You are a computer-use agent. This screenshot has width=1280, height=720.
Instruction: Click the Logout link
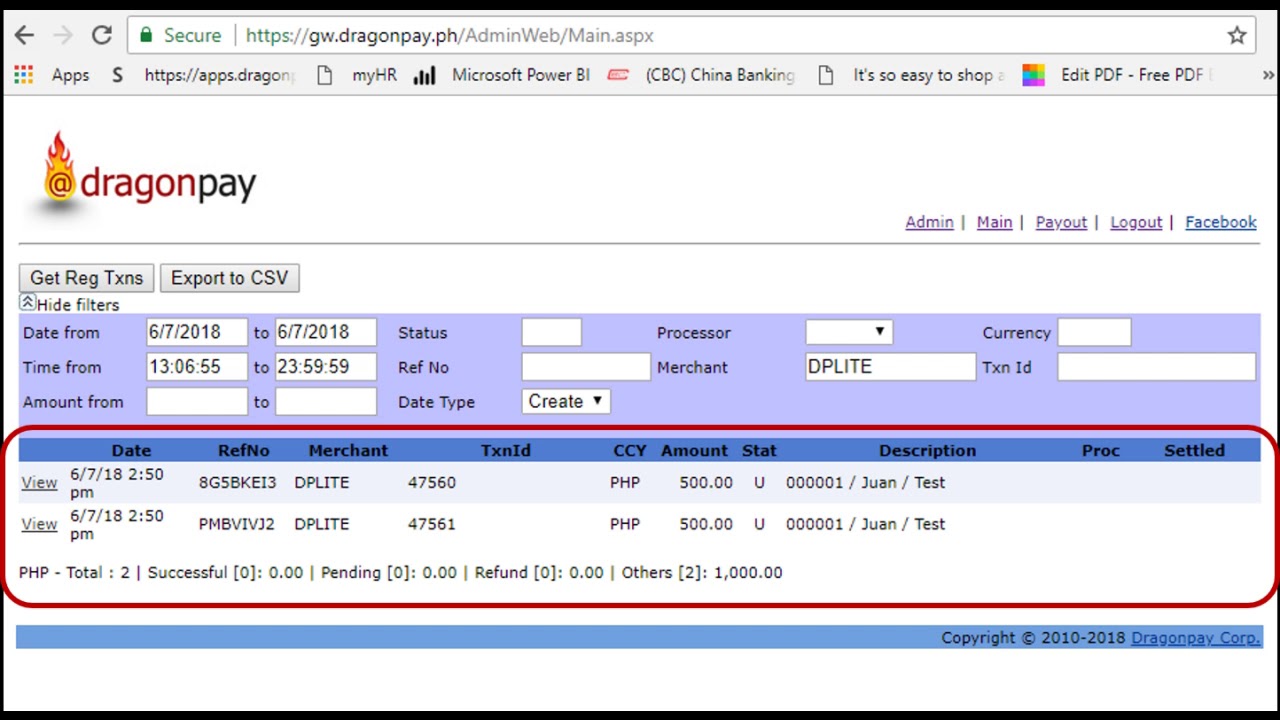(1136, 222)
